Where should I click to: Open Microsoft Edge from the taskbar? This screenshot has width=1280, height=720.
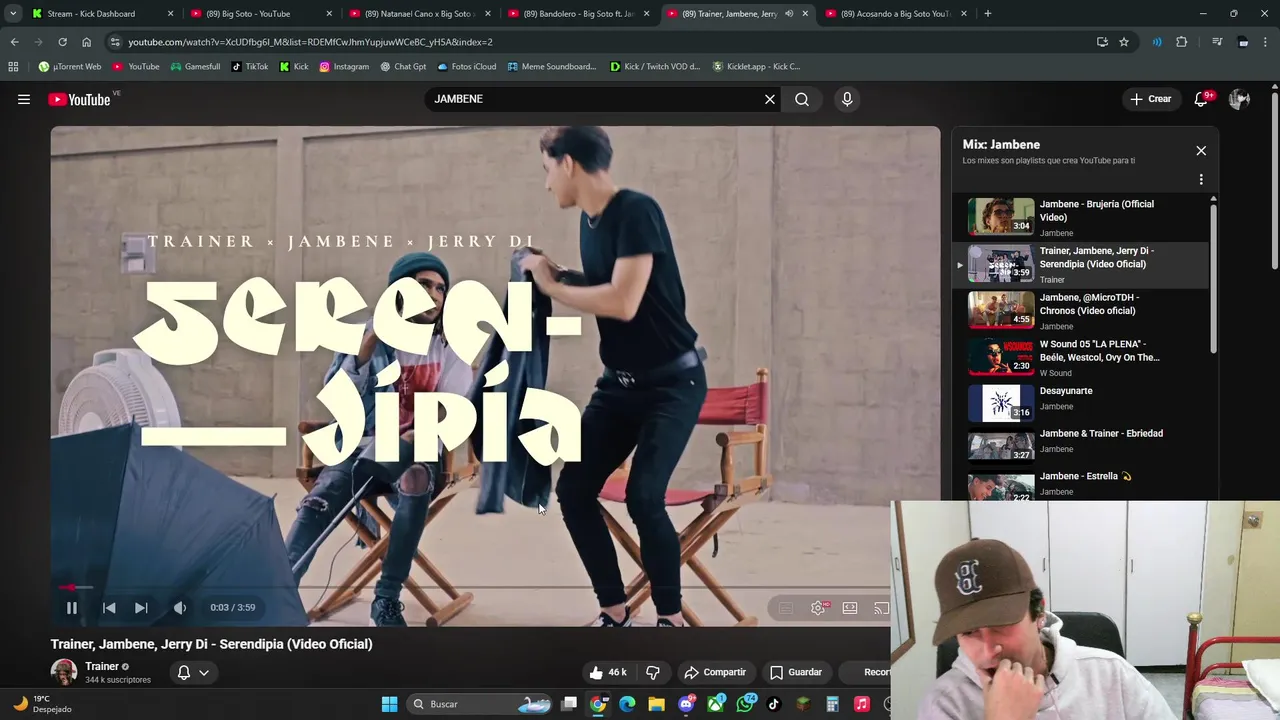(x=627, y=704)
